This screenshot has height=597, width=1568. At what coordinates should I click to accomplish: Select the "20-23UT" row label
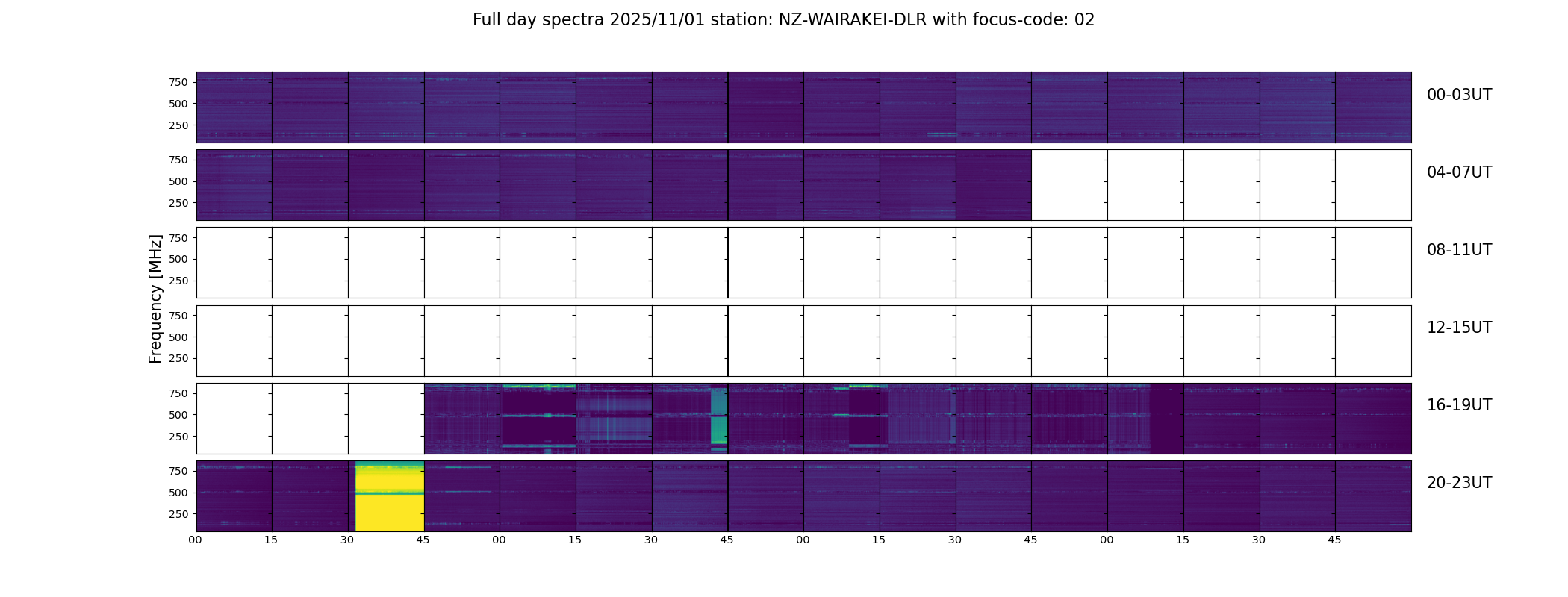(x=1459, y=483)
